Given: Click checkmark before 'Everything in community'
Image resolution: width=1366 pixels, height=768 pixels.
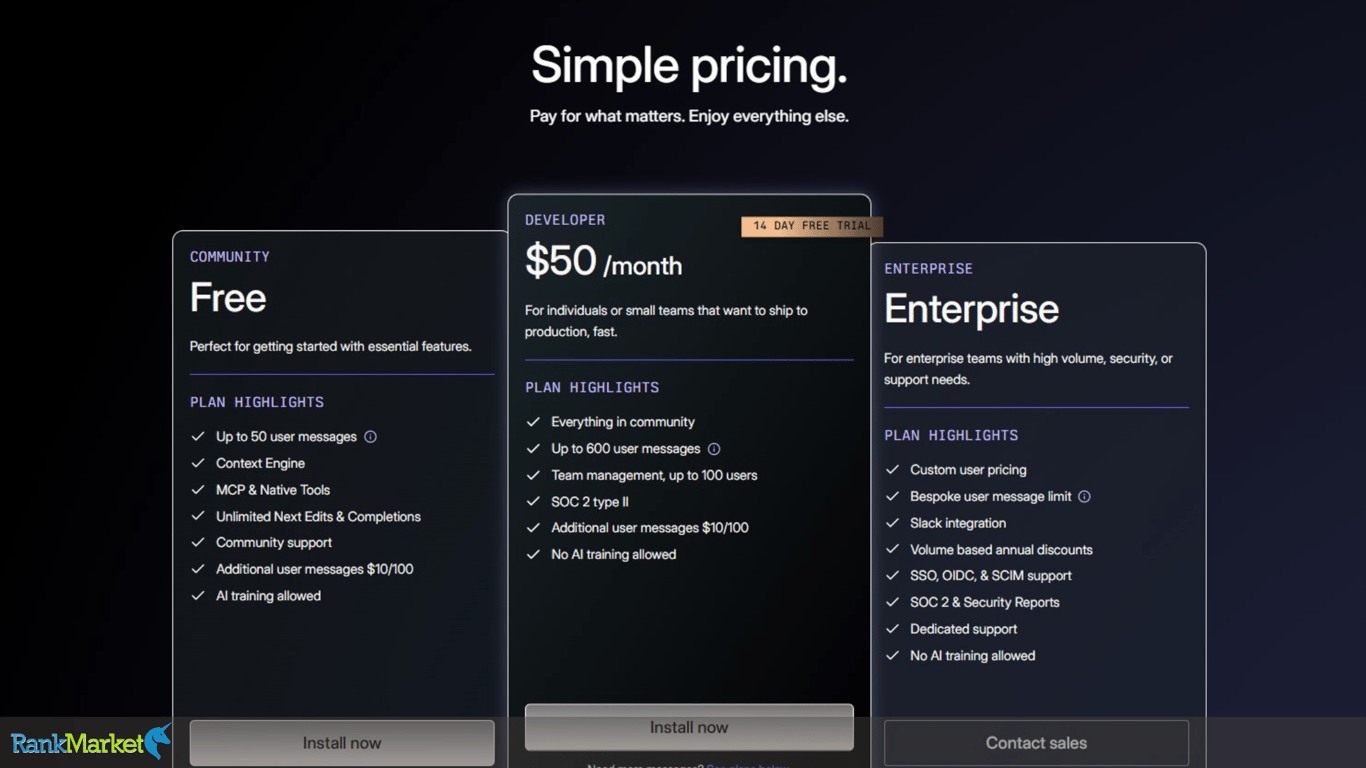Looking at the screenshot, I should tap(533, 422).
